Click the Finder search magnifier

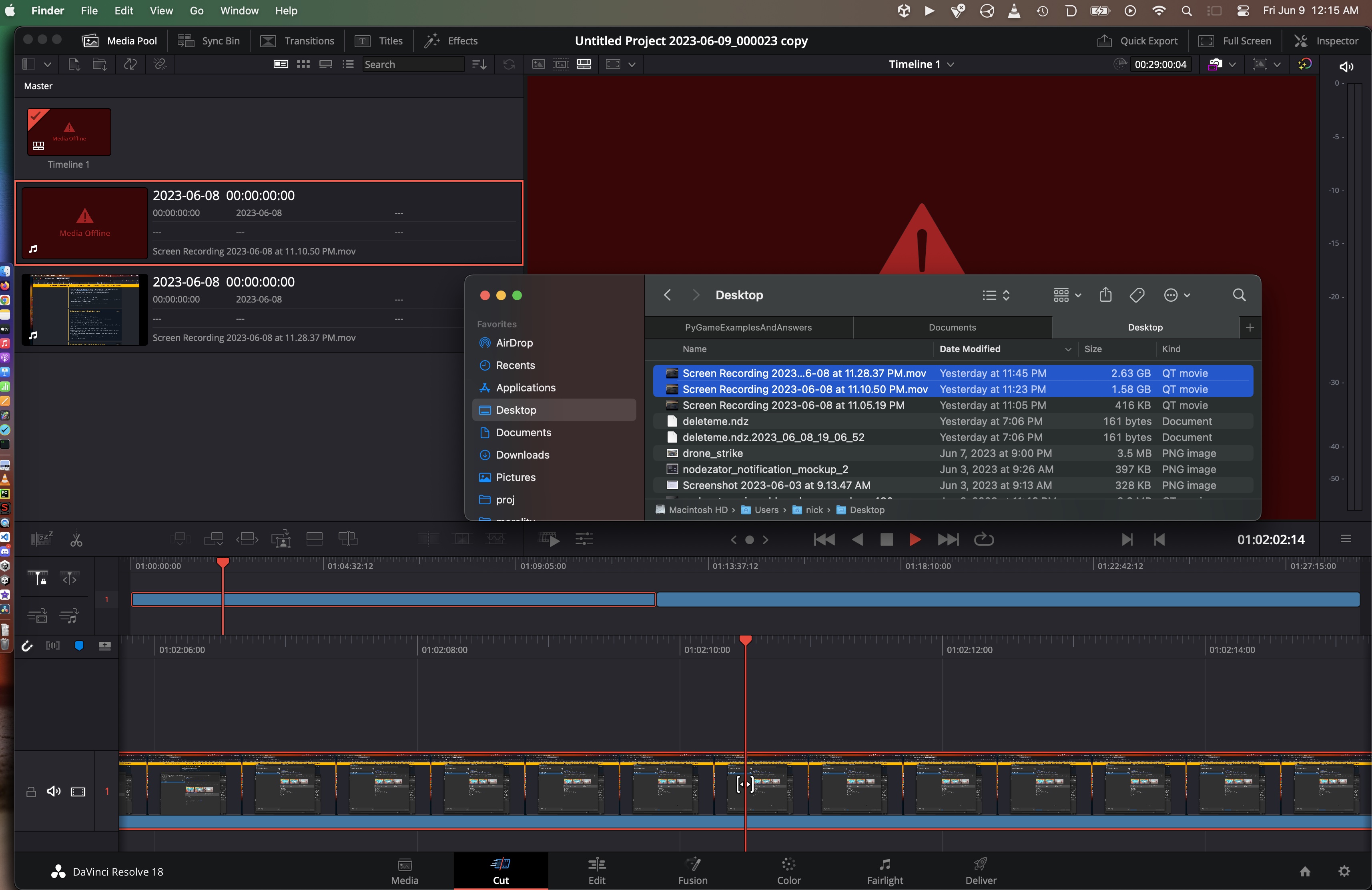click(1239, 295)
